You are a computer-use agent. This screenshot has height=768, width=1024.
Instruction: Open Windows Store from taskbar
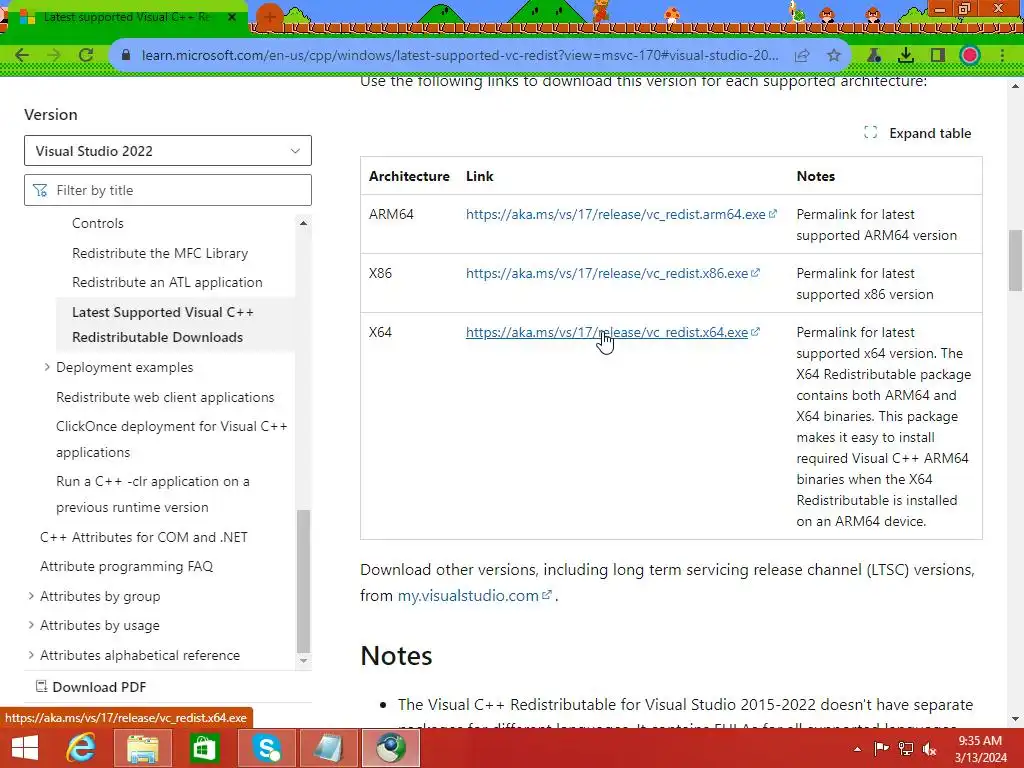(204, 748)
